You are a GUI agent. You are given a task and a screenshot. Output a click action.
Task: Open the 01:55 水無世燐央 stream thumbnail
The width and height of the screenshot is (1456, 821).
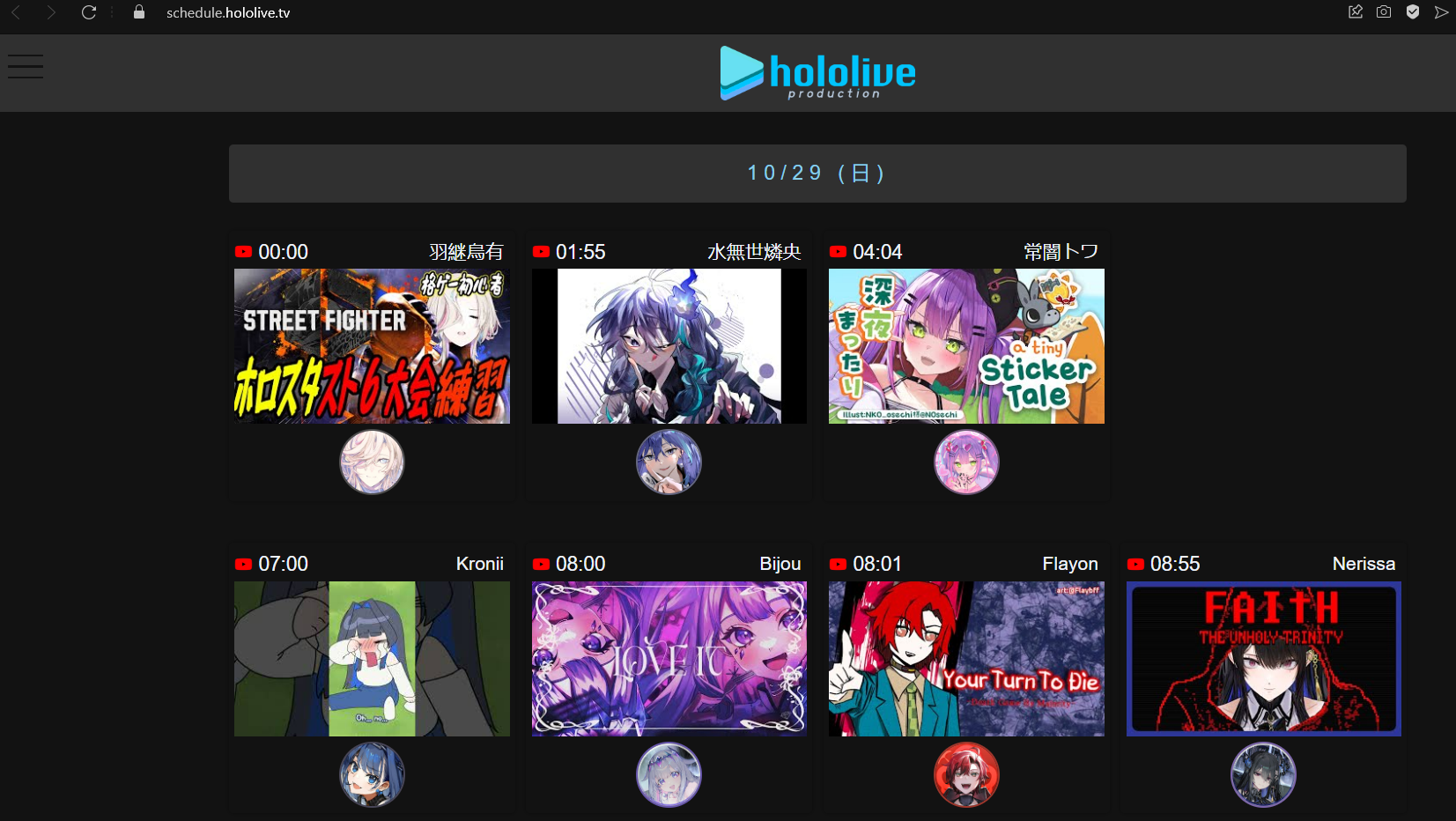pyautogui.click(x=669, y=346)
